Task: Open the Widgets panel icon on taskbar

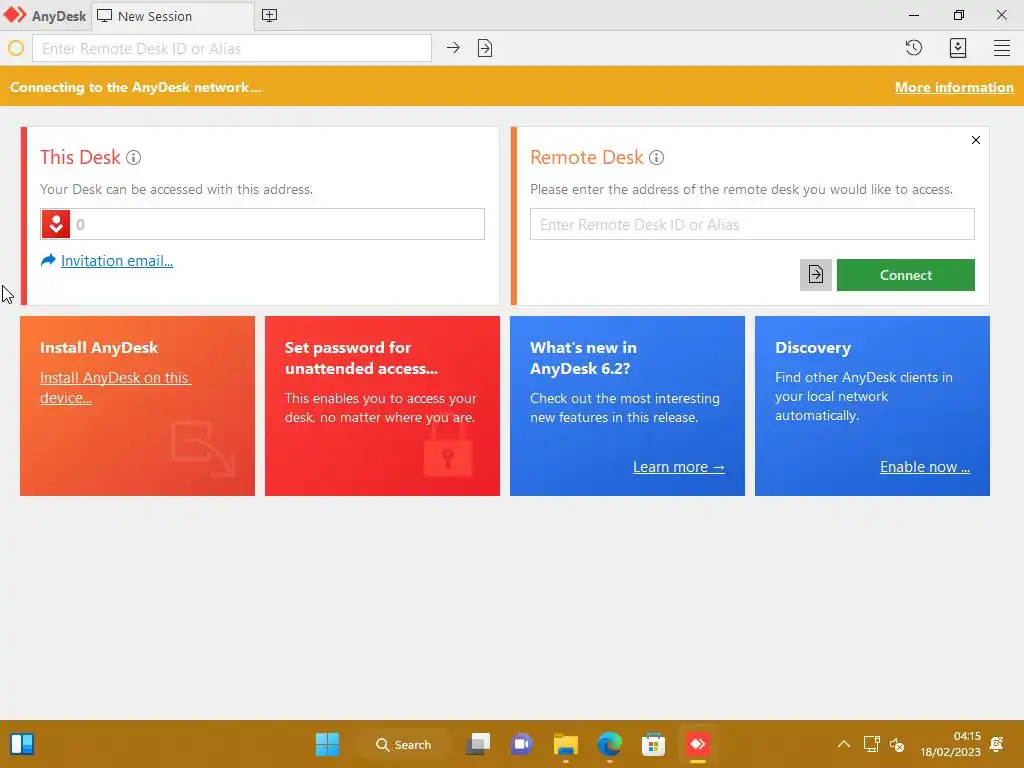Action: click(22, 744)
